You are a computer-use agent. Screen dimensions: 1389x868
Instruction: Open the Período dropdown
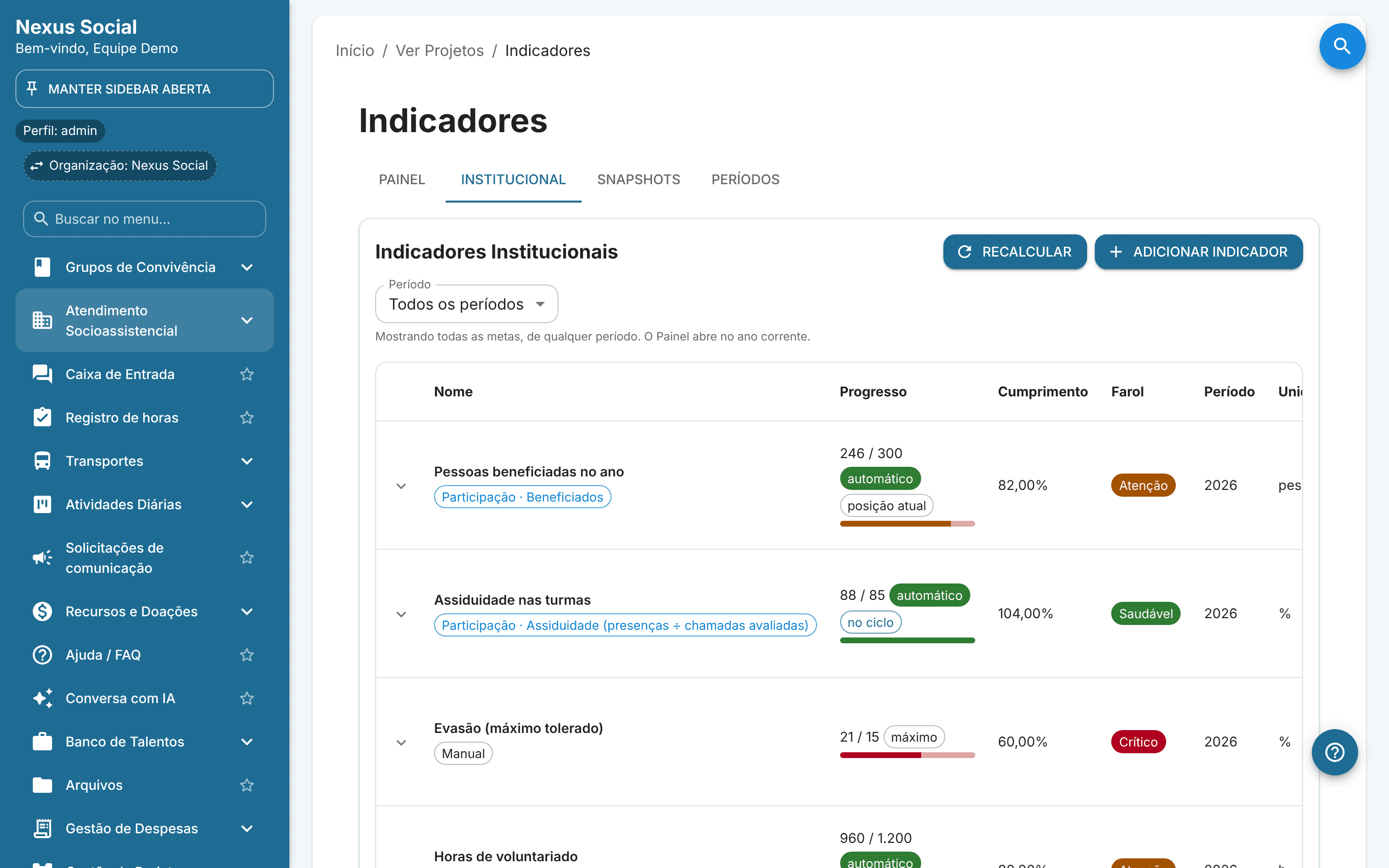tap(466, 304)
